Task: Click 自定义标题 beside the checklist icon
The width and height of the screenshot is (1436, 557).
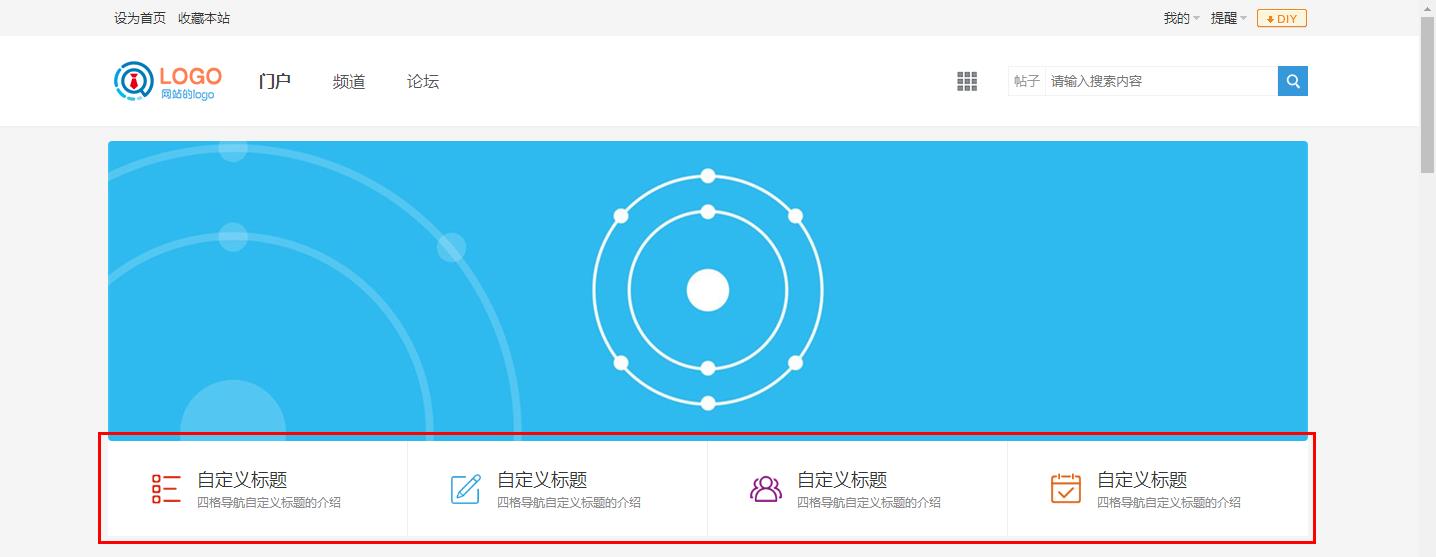Action: click(x=242, y=480)
